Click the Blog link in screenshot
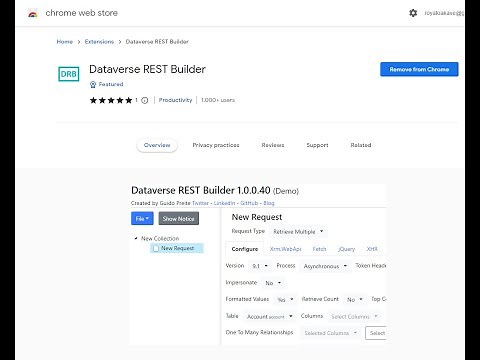The width and height of the screenshot is (480, 360). 269,203
